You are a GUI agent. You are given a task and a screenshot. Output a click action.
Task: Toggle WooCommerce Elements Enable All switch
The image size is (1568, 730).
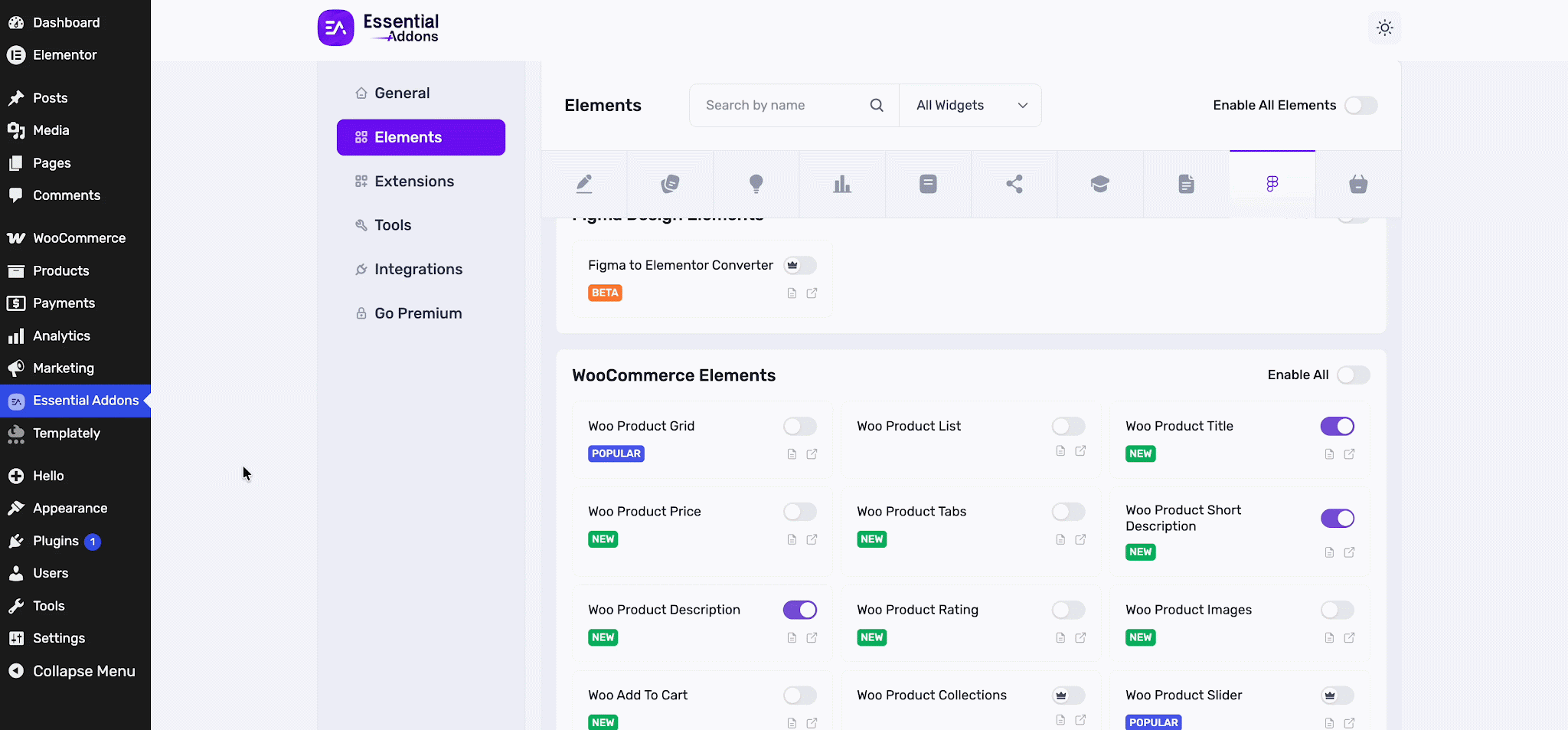1354,375
